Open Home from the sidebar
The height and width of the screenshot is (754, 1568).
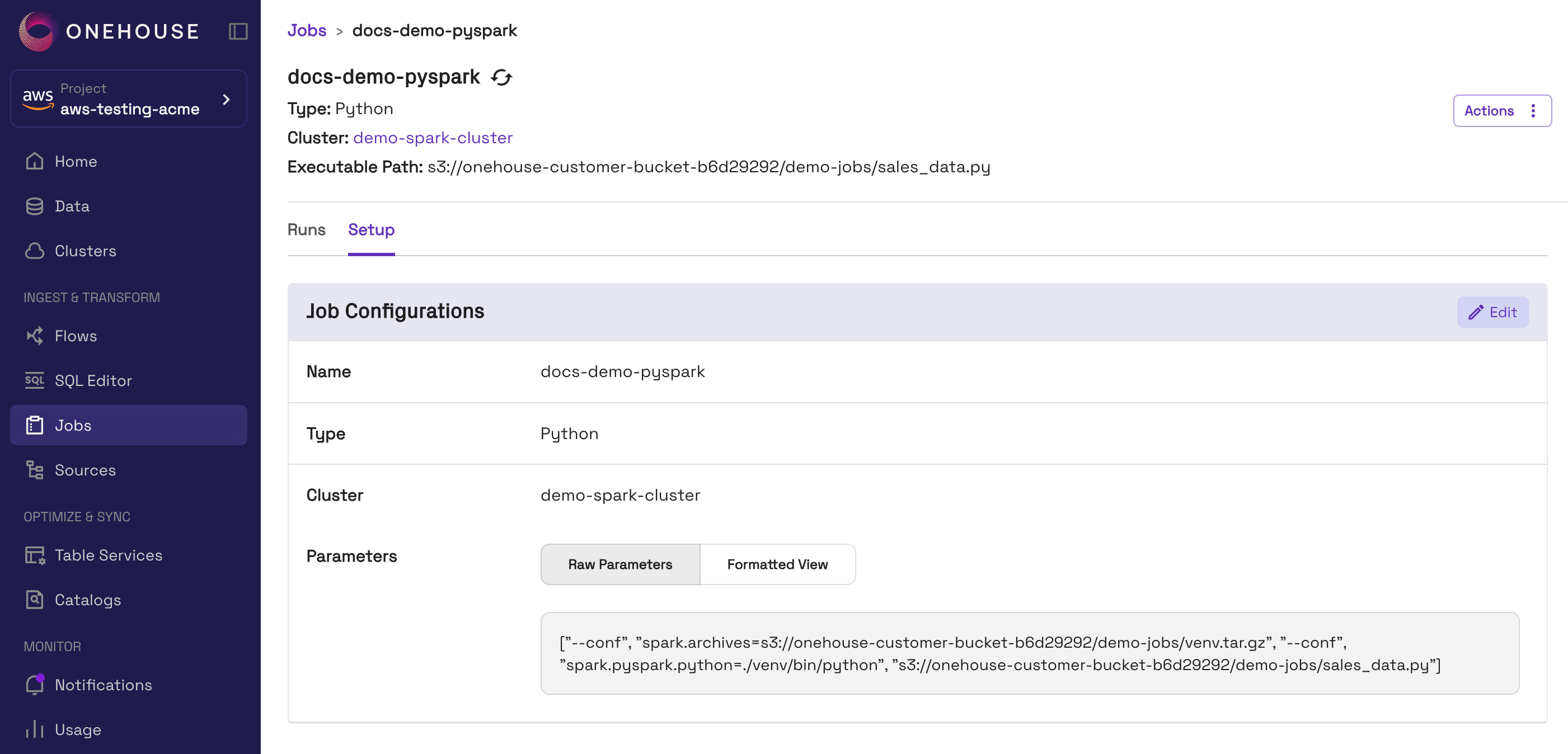[x=76, y=161]
